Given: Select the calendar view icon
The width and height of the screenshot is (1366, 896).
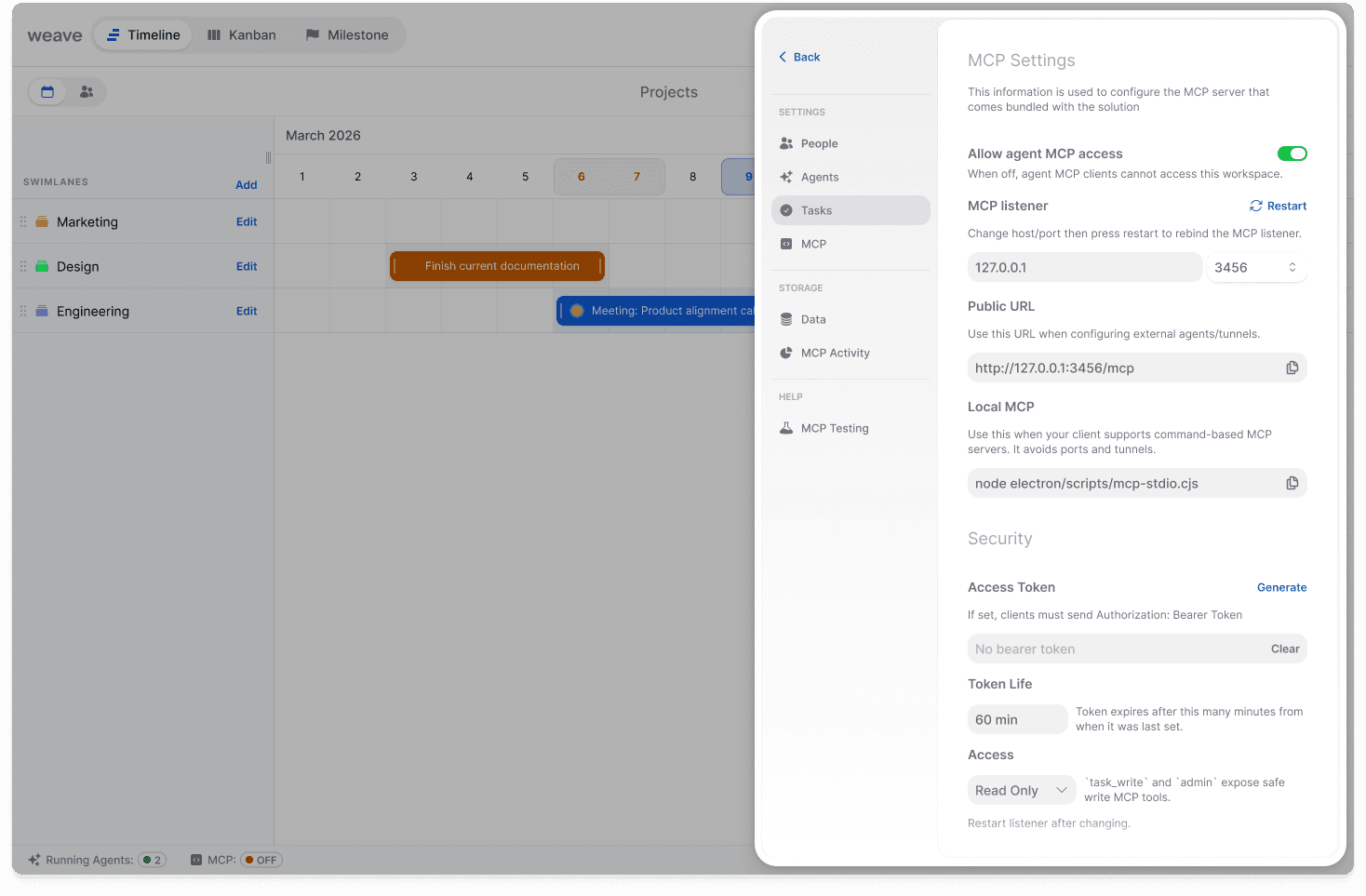Looking at the screenshot, I should tap(47, 91).
